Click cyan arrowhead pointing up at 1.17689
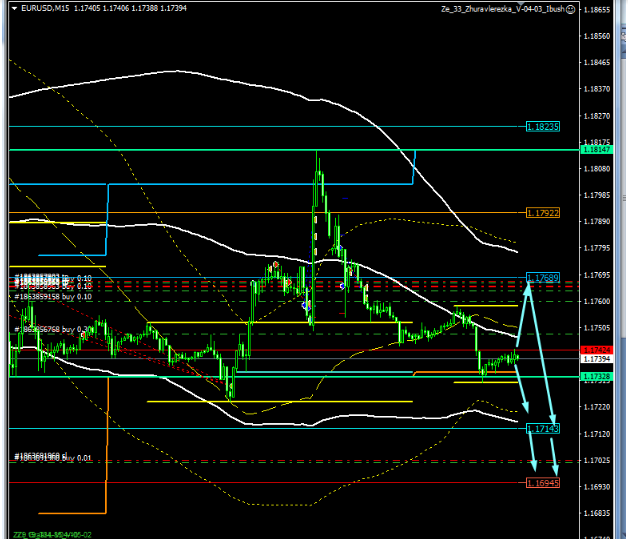The image size is (628, 542). [x=529, y=286]
